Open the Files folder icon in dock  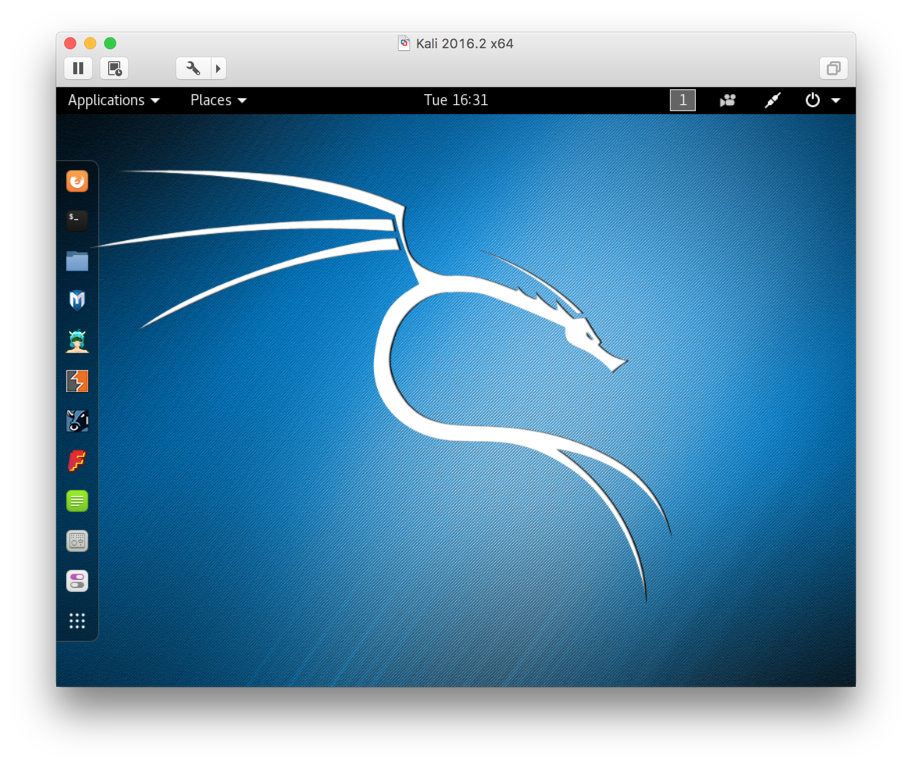pos(77,261)
